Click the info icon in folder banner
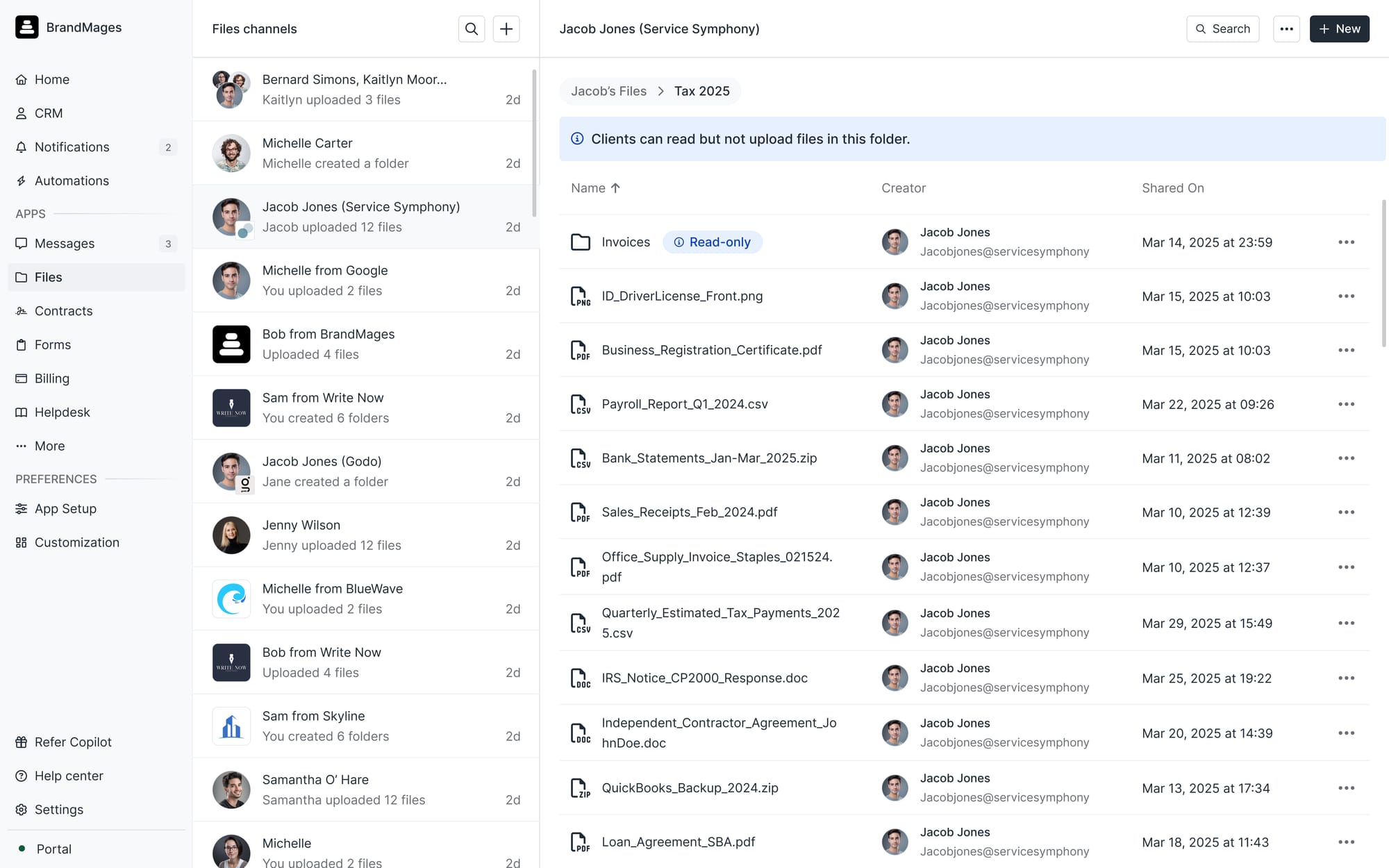1389x868 pixels. (x=577, y=139)
